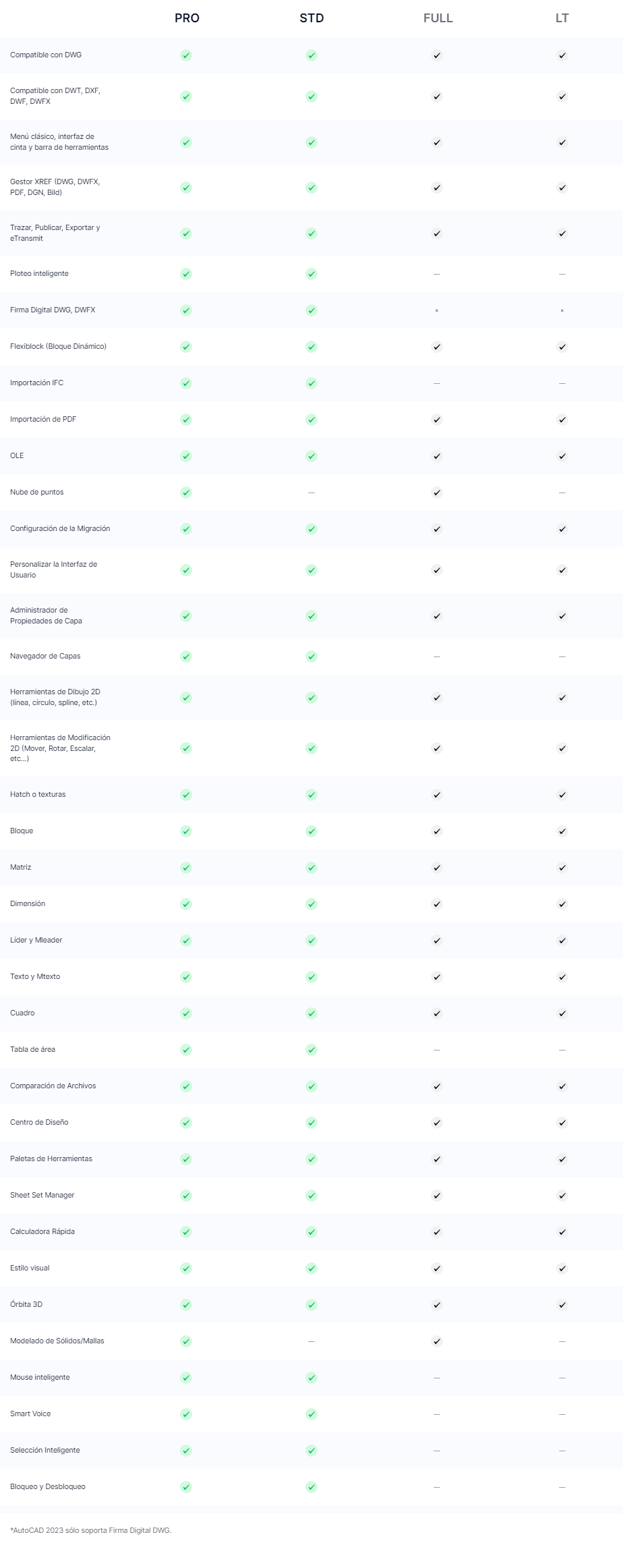
Task: Click STD dash for Nube de puntos
Action: [311, 493]
